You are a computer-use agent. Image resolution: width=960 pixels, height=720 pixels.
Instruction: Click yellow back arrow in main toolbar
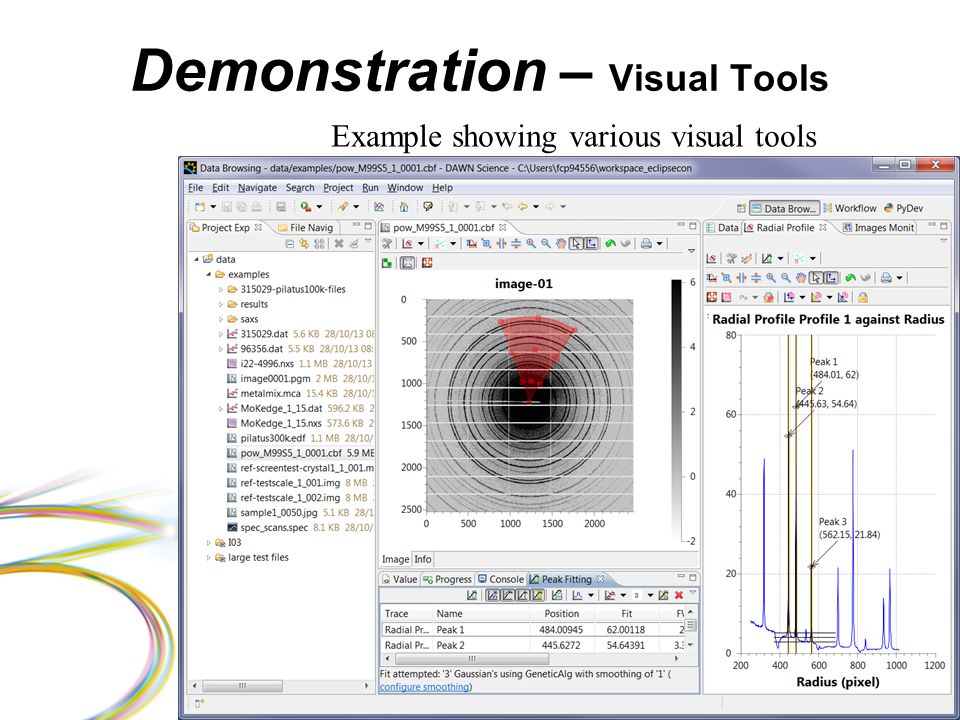click(522, 207)
